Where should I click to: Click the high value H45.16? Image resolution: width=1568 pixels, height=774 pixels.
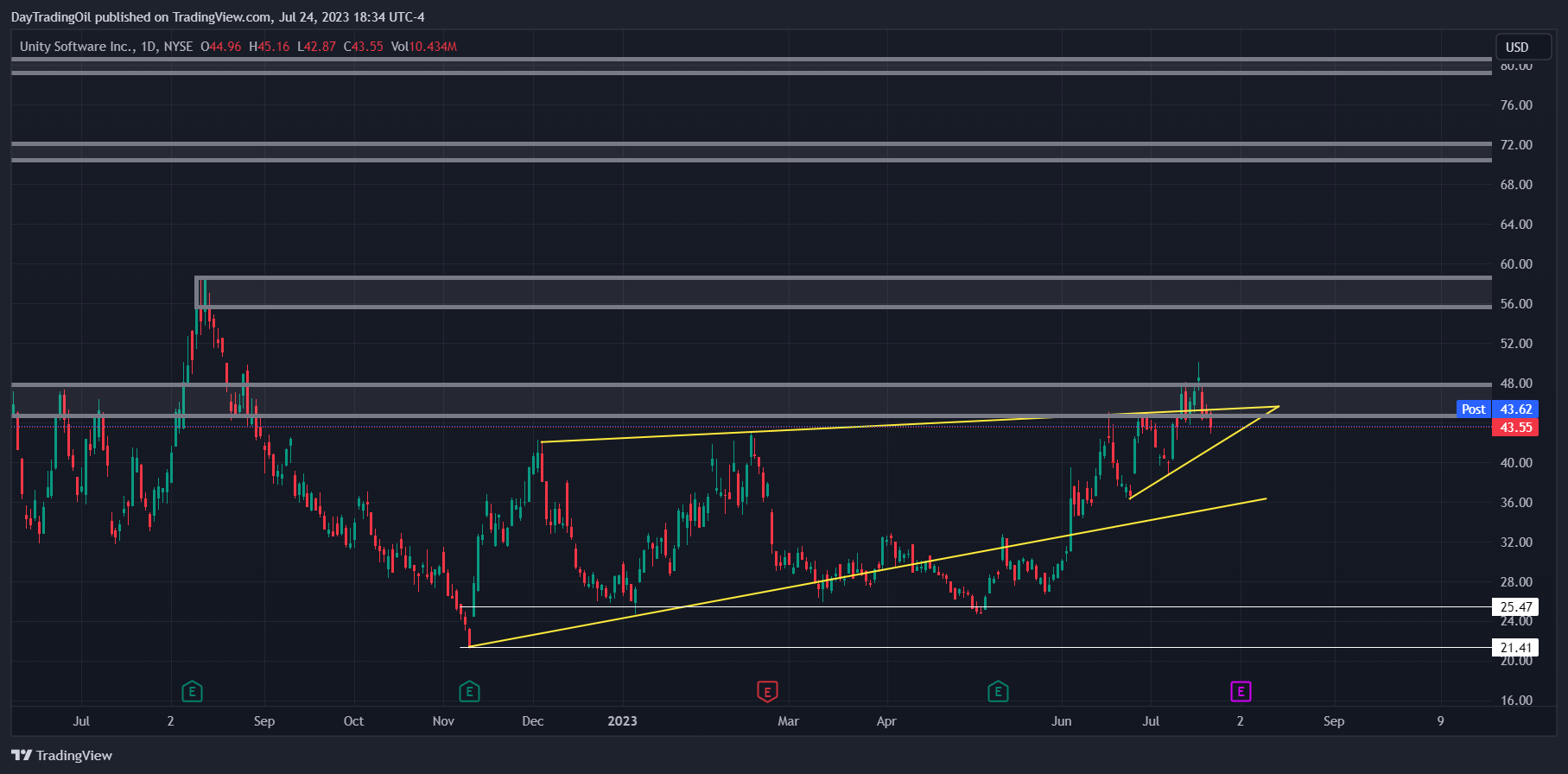pyautogui.click(x=270, y=47)
